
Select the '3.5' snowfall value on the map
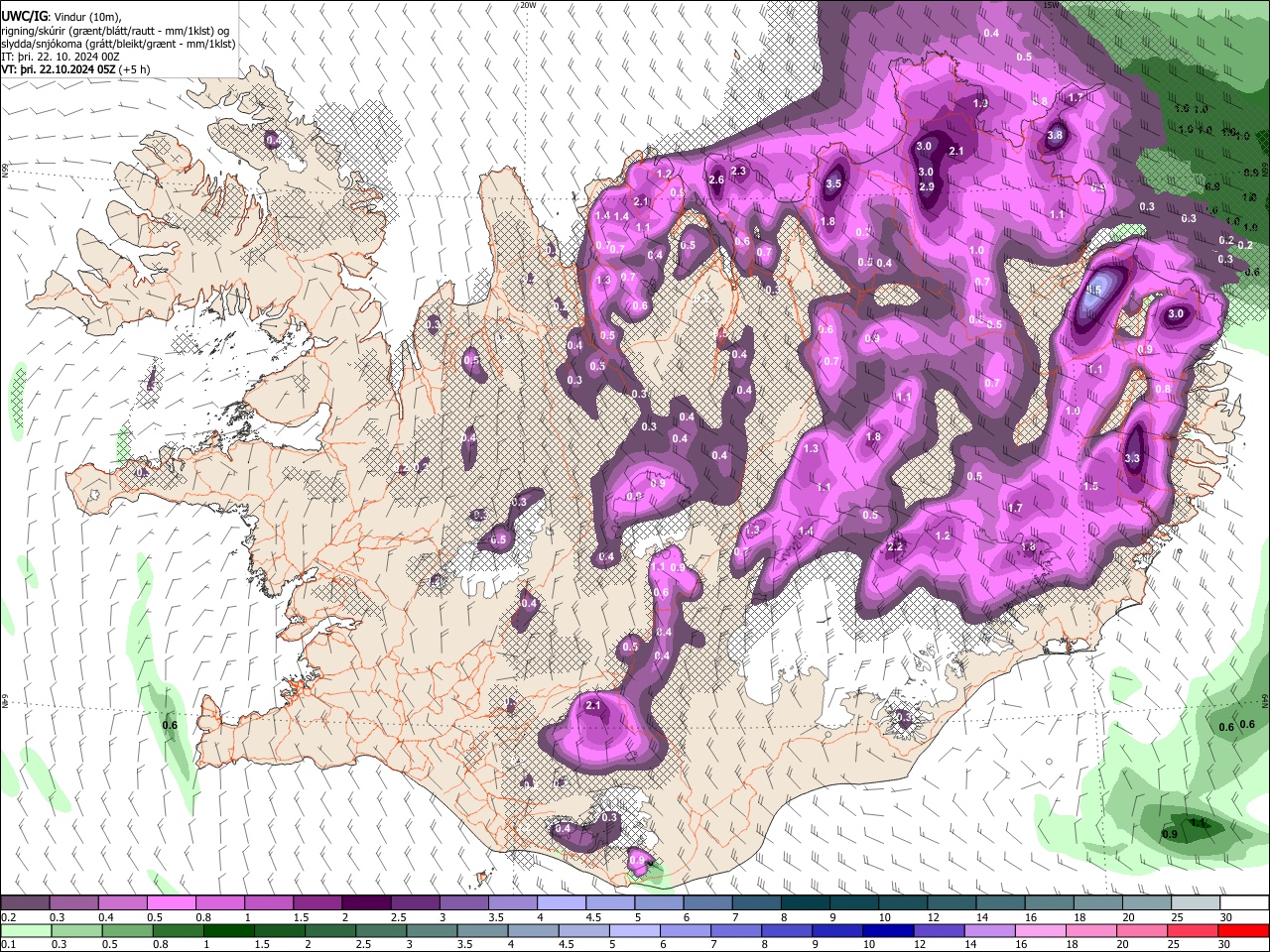[833, 183]
